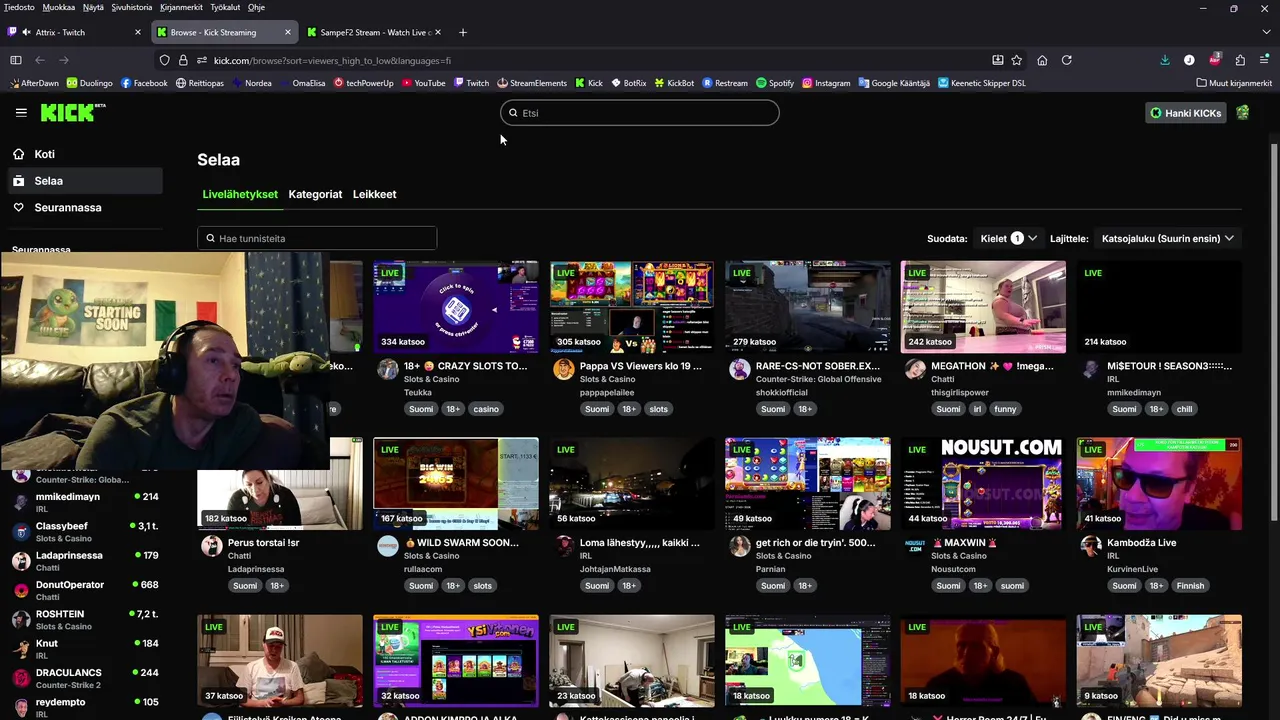Open the Duolingo bookmark
This screenshot has width=1280, height=720.
pyautogui.click(x=90, y=83)
